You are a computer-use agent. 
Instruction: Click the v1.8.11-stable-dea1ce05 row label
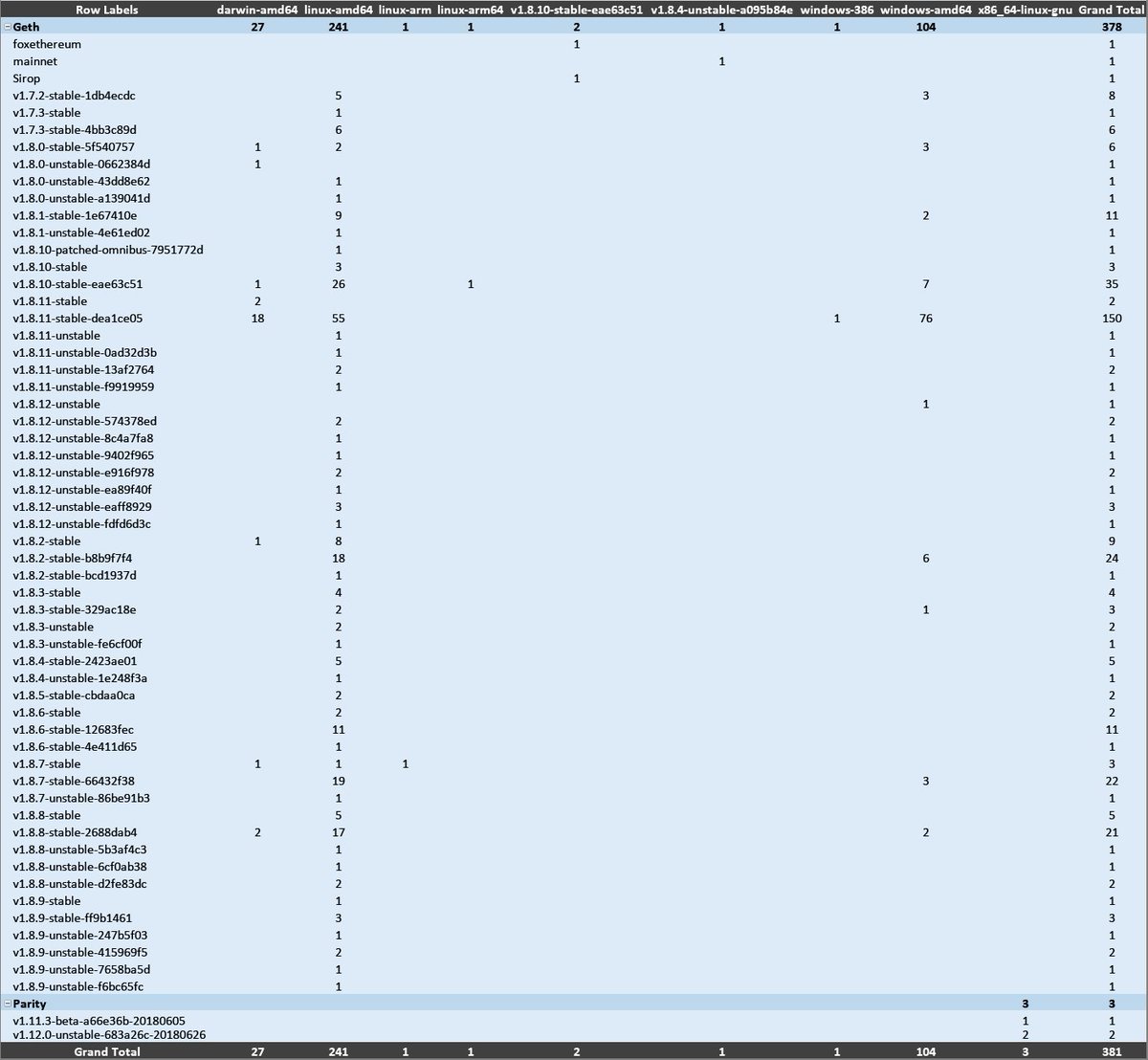pyautogui.click(x=78, y=319)
